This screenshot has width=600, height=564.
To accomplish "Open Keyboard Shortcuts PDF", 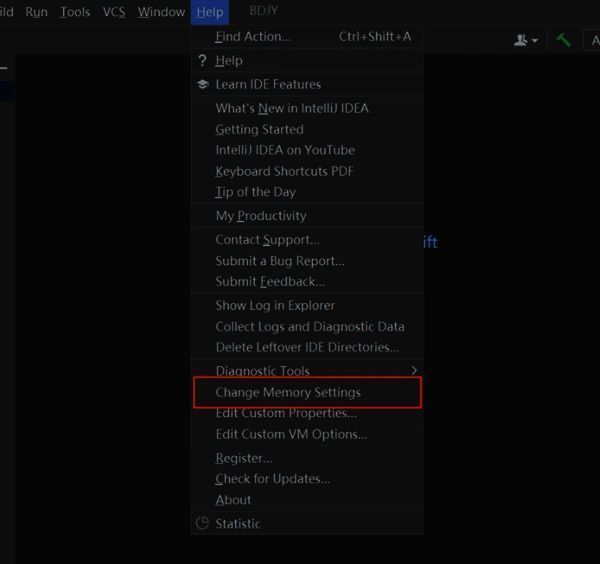I will click(307, 171).
